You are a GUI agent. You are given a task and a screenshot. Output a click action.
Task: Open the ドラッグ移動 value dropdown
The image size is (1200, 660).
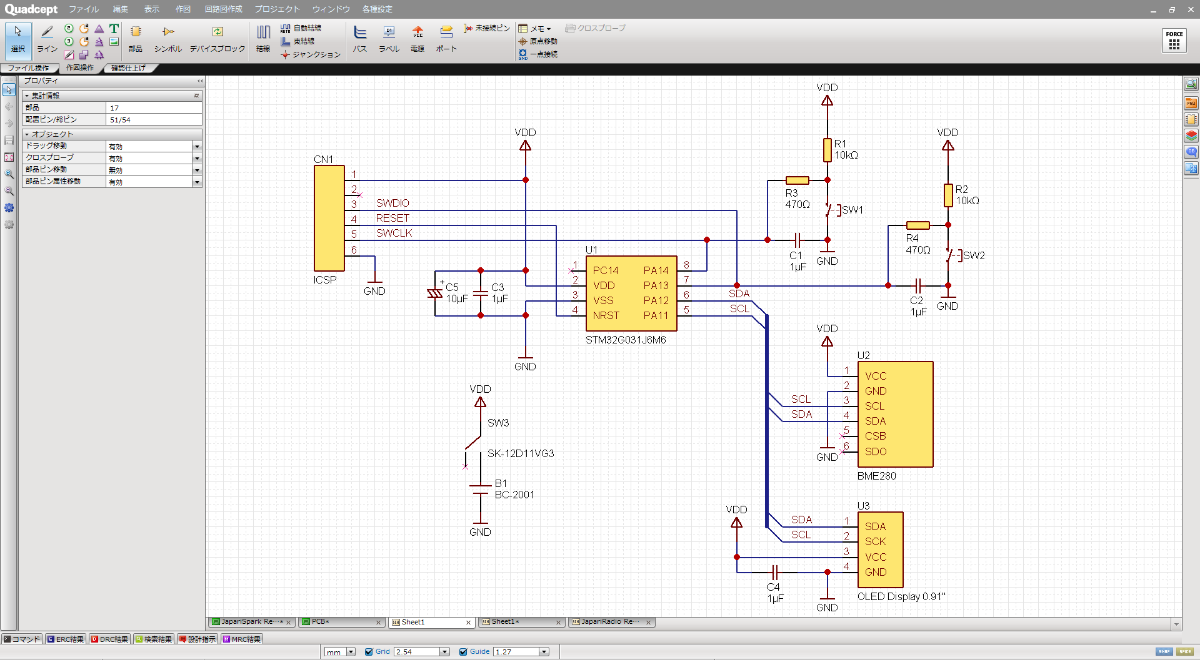coord(197,146)
